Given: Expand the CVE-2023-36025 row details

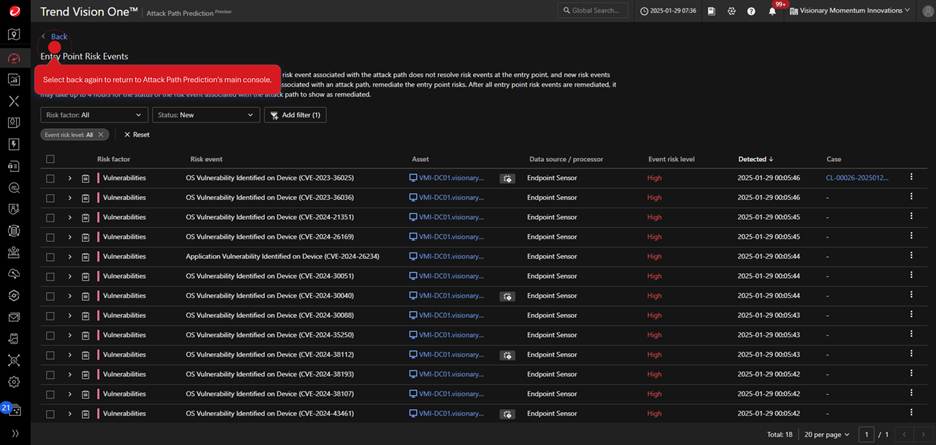Looking at the screenshot, I should click(x=69, y=178).
